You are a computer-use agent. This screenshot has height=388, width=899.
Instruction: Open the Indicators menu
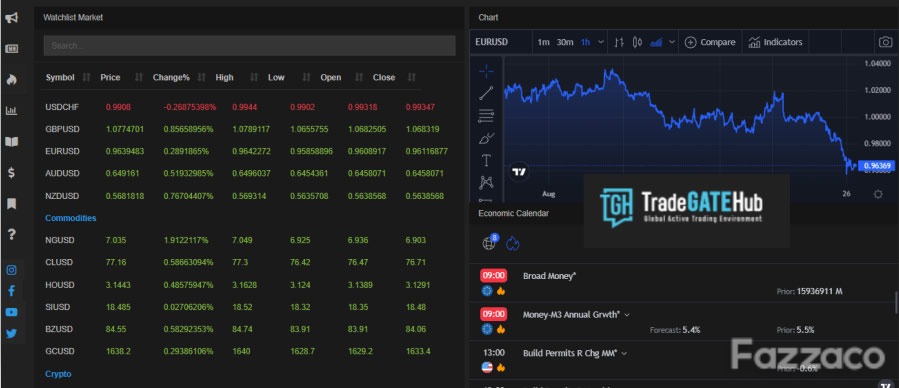(x=775, y=42)
